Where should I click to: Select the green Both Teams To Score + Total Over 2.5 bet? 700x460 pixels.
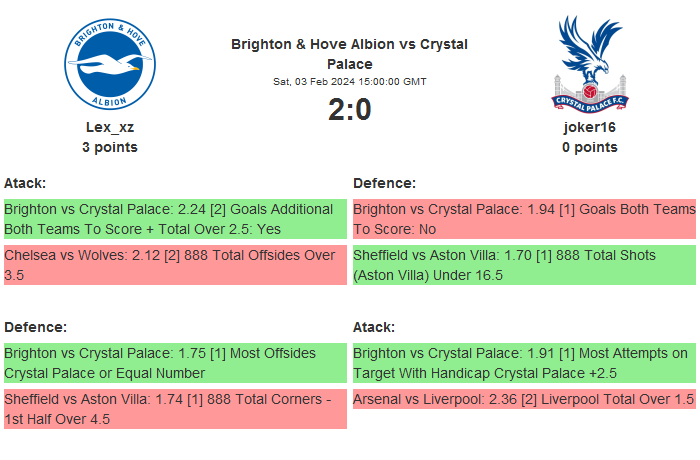pos(175,219)
